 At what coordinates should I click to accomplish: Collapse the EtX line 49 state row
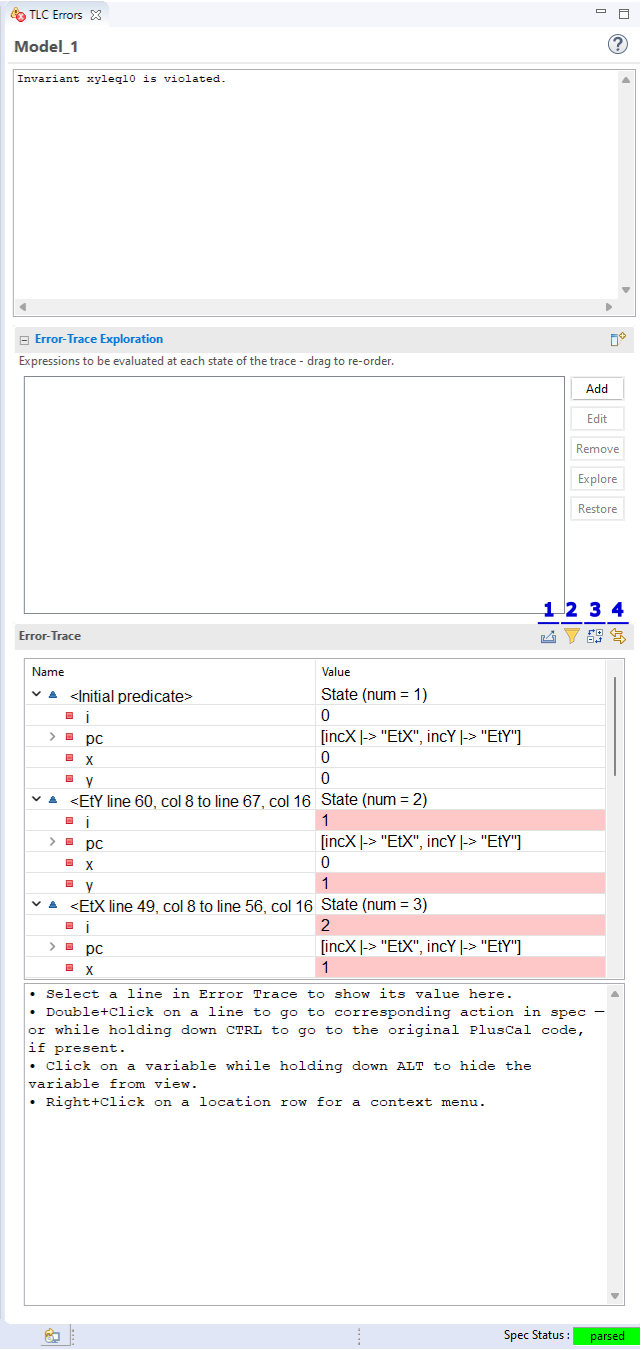point(36,904)
